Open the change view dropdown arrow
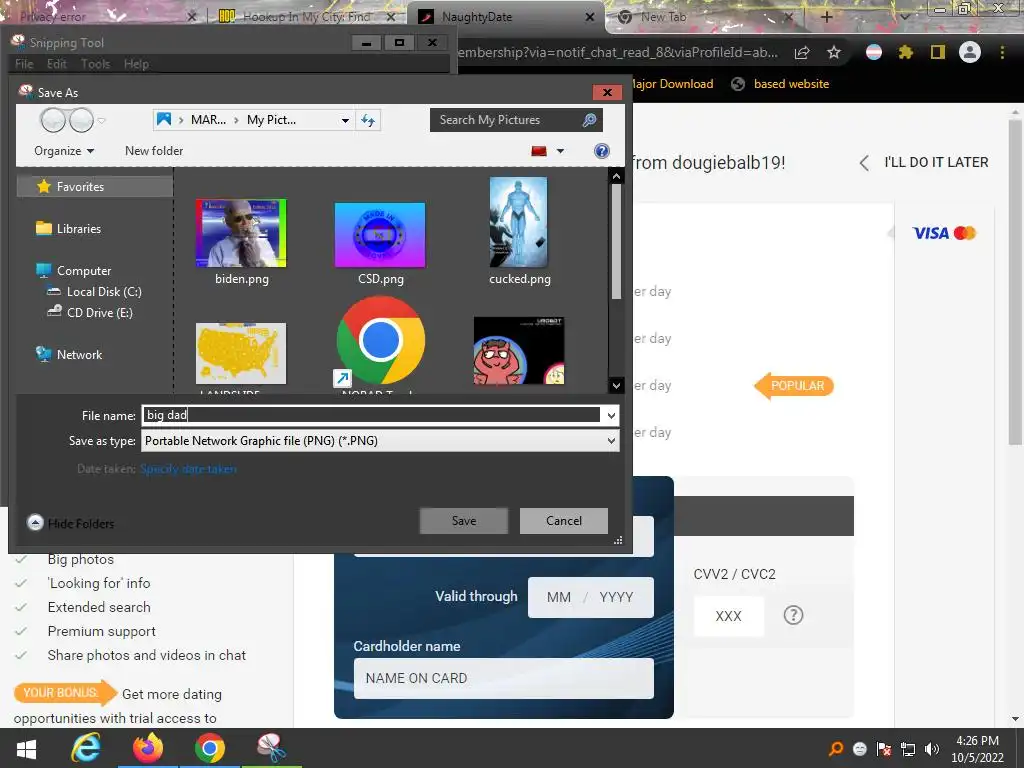The width and height of the screenshot is (1024, 768). (560, 151)
